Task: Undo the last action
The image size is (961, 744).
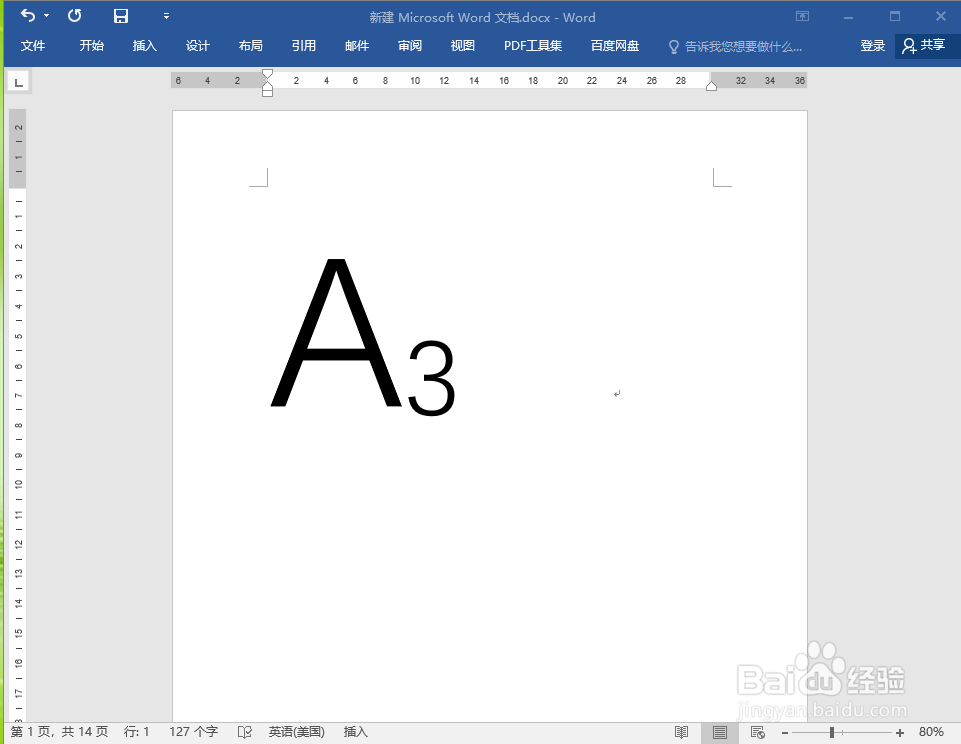Action: click(28, 15)
